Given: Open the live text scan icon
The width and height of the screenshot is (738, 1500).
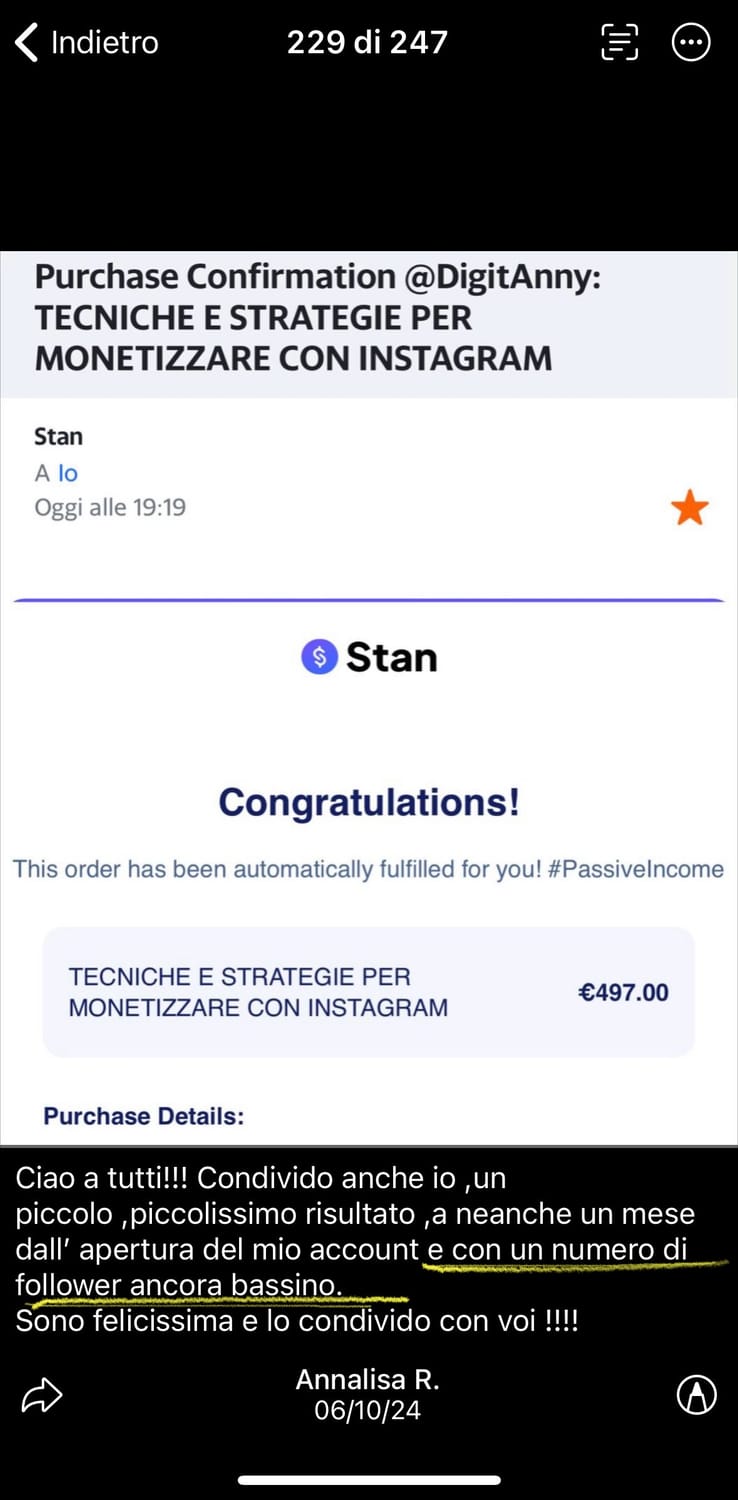Looking at the screenshot, I should click(619, 42).
